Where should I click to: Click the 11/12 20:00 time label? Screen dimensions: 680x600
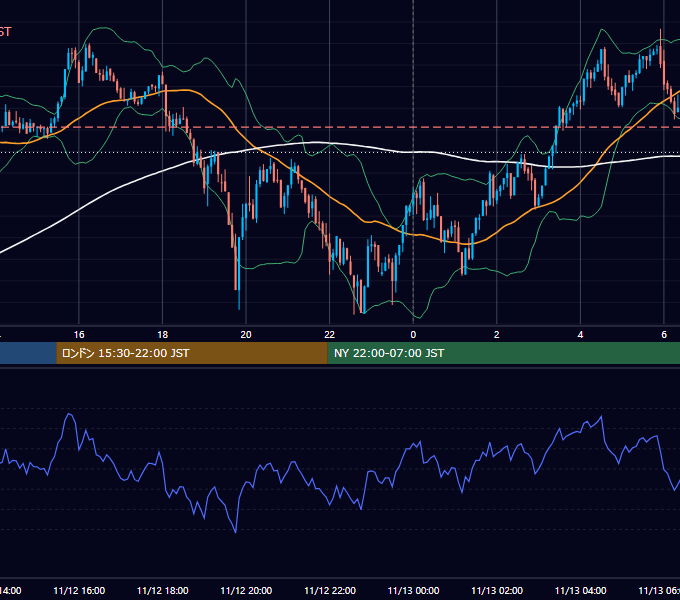(246, 591)
